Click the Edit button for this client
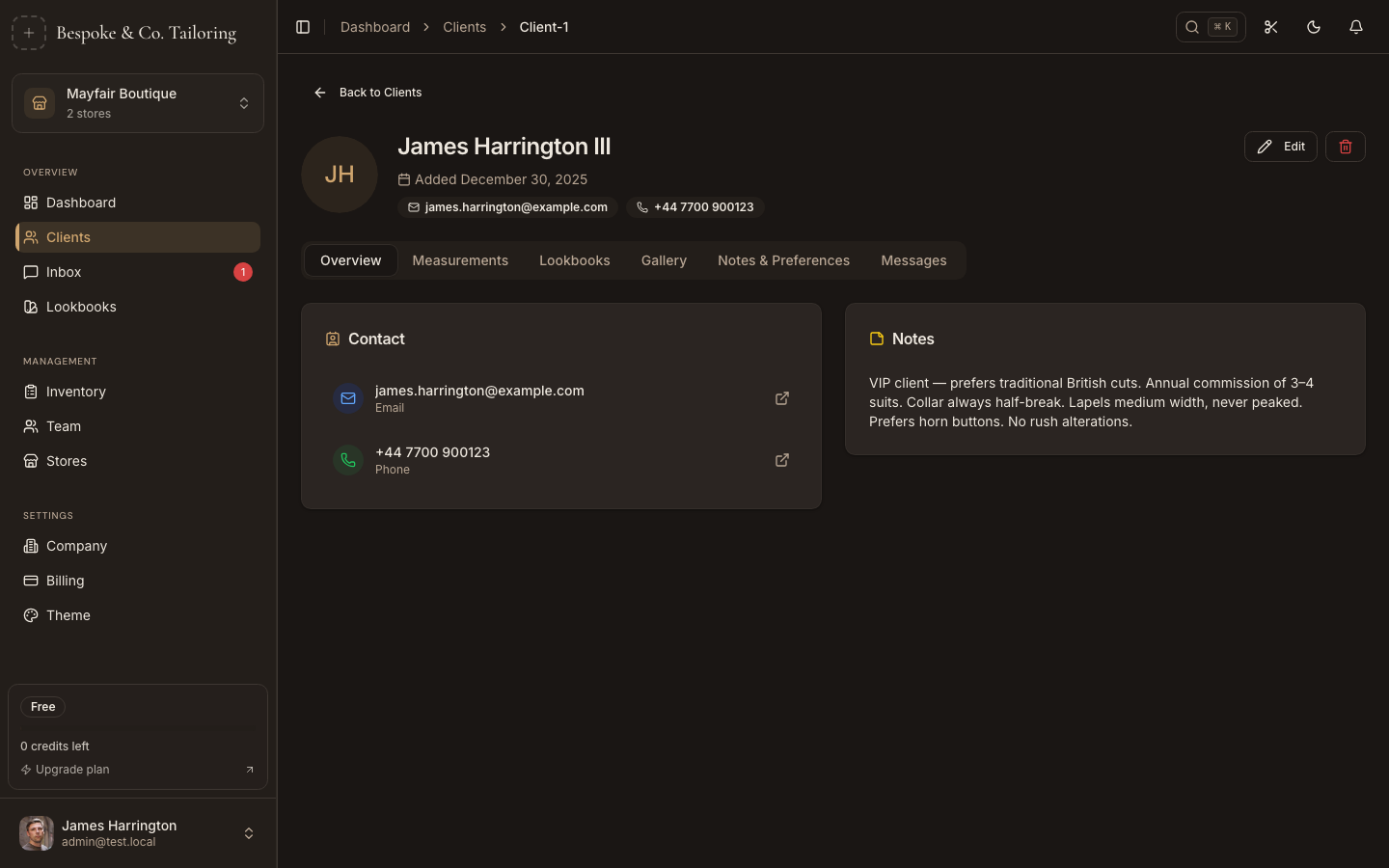The image size is (1389, 868). pyautogui.click(x=1280, y=147)
